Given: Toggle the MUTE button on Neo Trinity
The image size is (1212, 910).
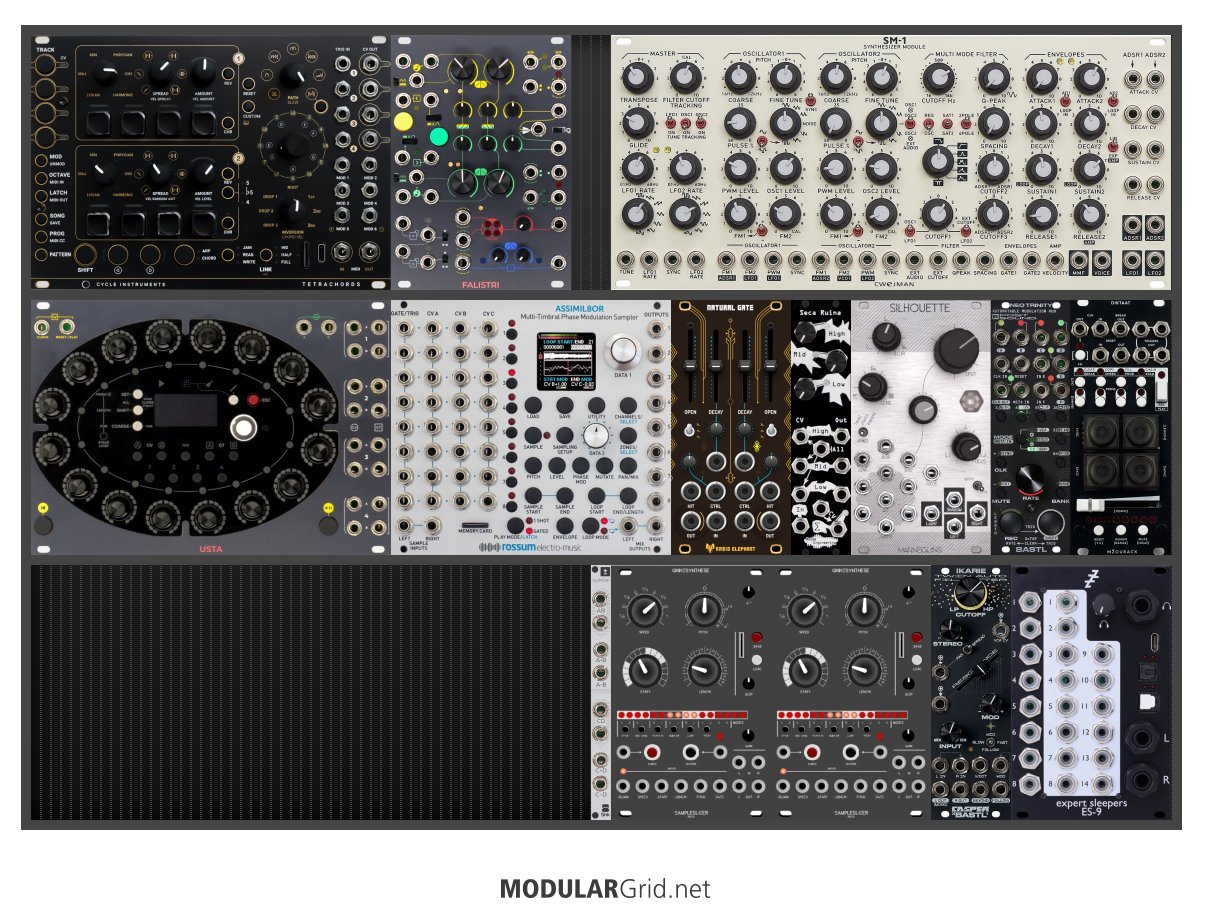Looking at the screenshot, I should click(1001, 493).
